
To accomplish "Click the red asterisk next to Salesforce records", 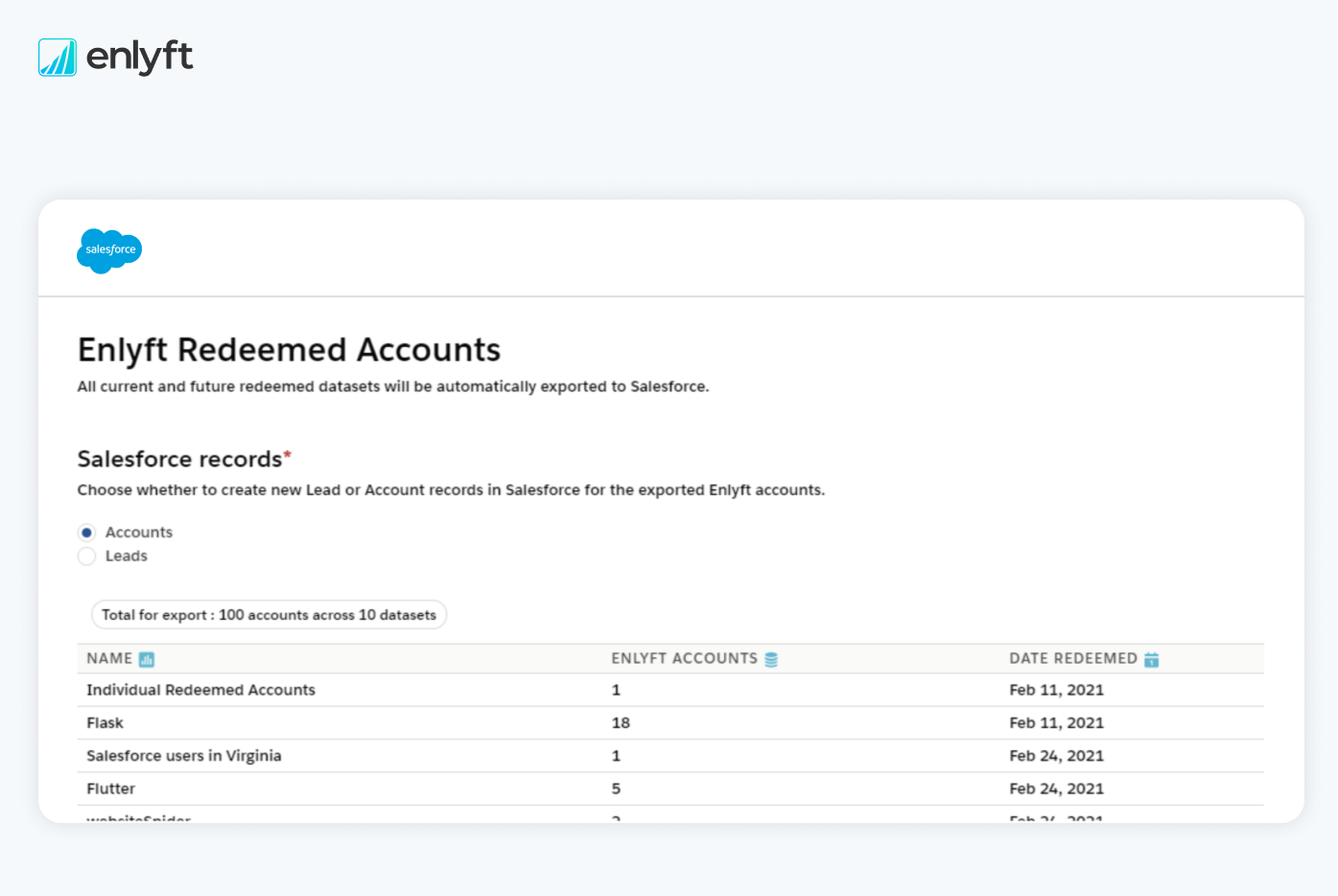I will (288, 453).
